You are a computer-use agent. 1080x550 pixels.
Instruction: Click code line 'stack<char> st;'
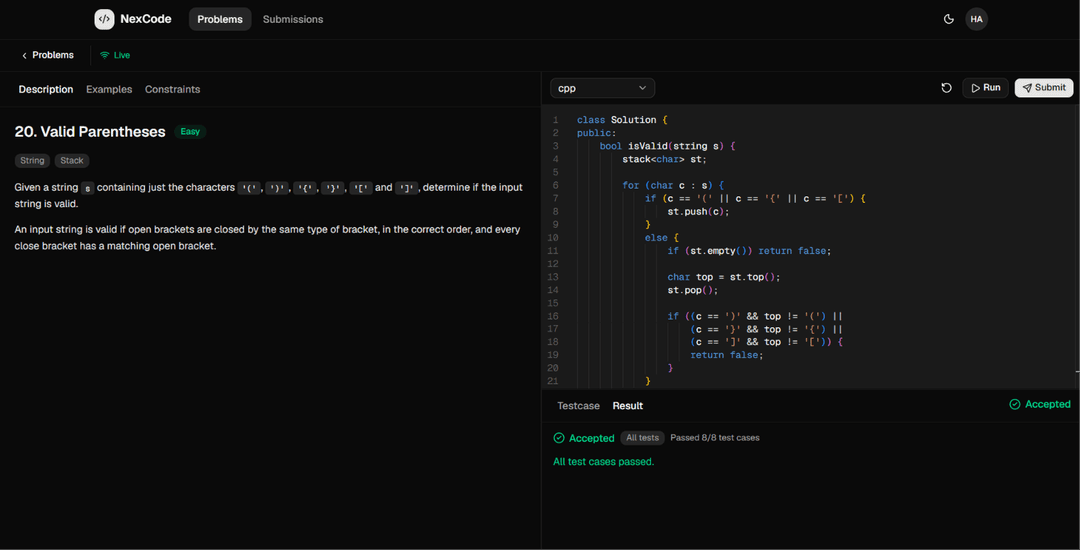[665, 159]
